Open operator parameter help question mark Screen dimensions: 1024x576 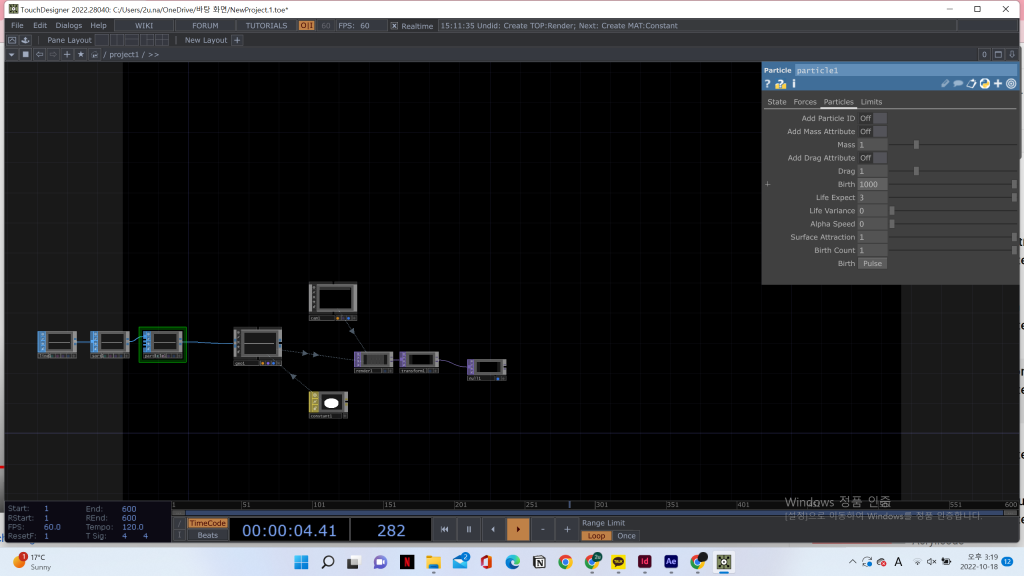pyautogui.click(x=767, y=84)
